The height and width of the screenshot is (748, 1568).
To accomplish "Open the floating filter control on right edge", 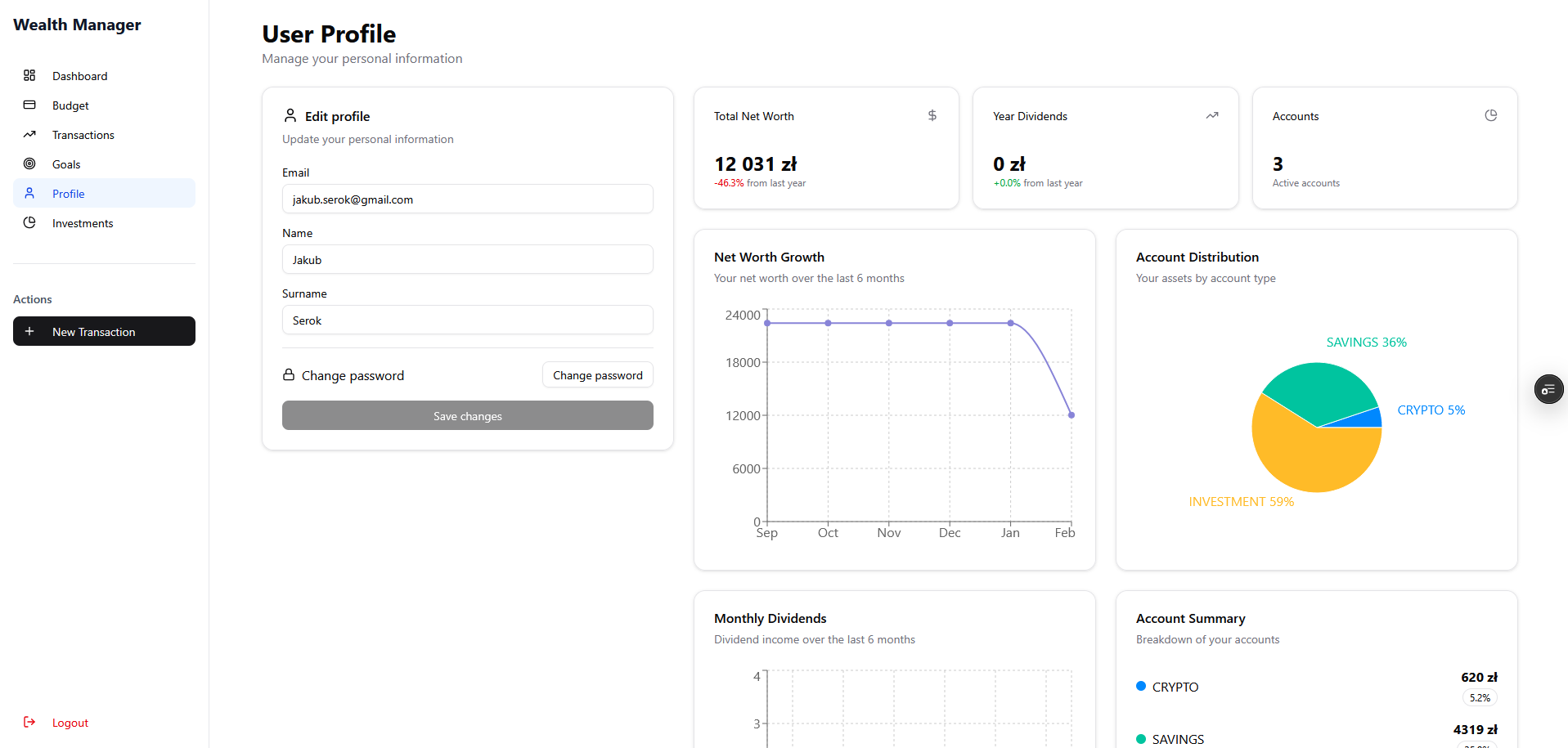I will (1548, 389).
